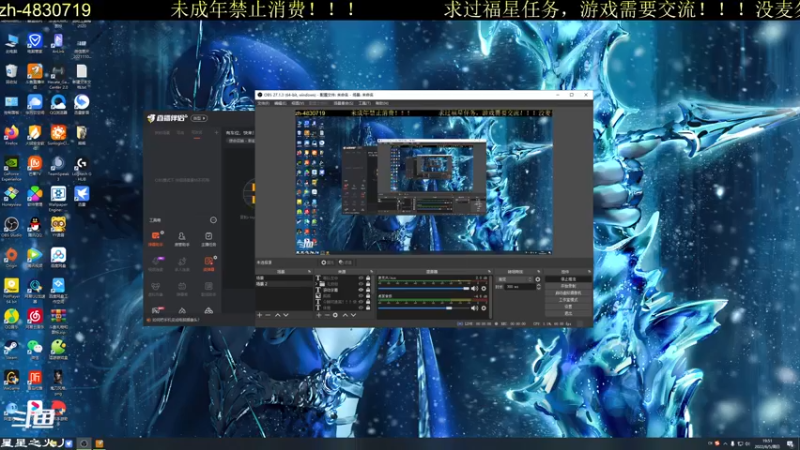Mute the first mixer track speaker
This screenshot has height=450, width=800.
(x=474, y=289)
